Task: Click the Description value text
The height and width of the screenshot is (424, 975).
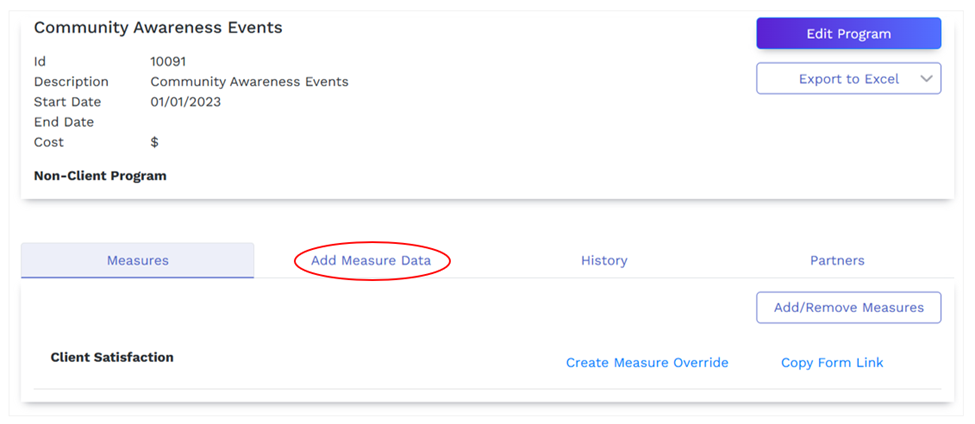Action: pos(249,81)
